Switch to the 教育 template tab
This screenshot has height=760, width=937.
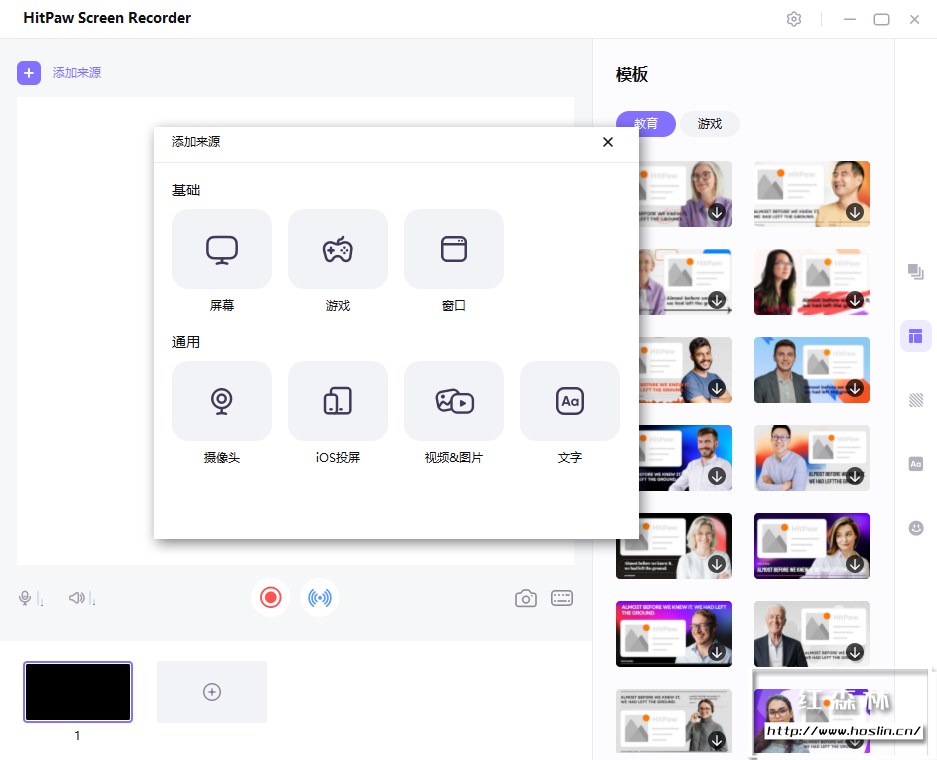(x=645, y=124)
